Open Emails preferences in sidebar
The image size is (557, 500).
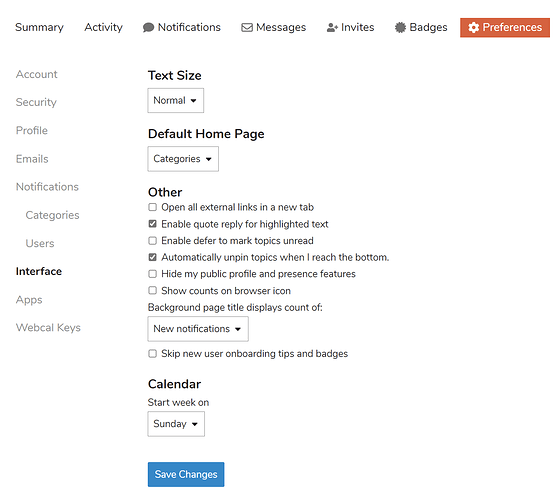[x=32, y=159]
